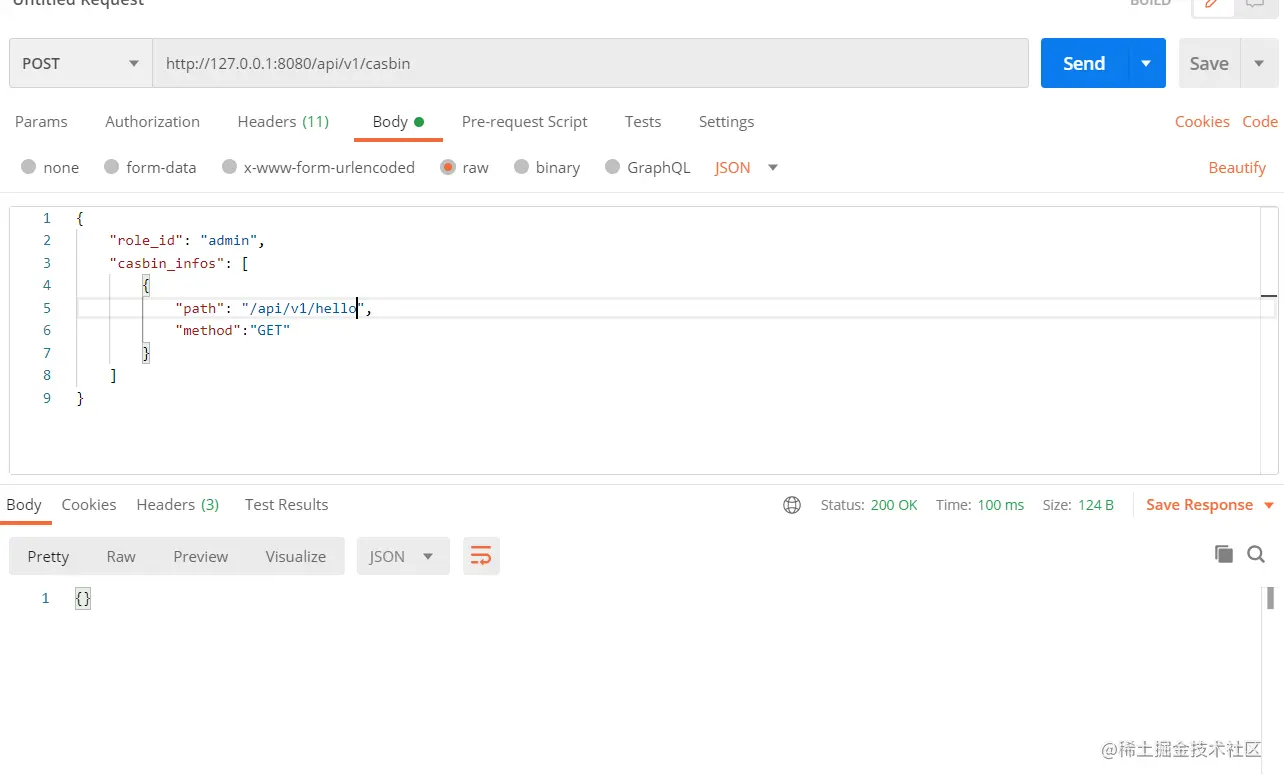Screen dimensions: 1284x782
Task: Click the edit pencil icon
Action: 1213,5
